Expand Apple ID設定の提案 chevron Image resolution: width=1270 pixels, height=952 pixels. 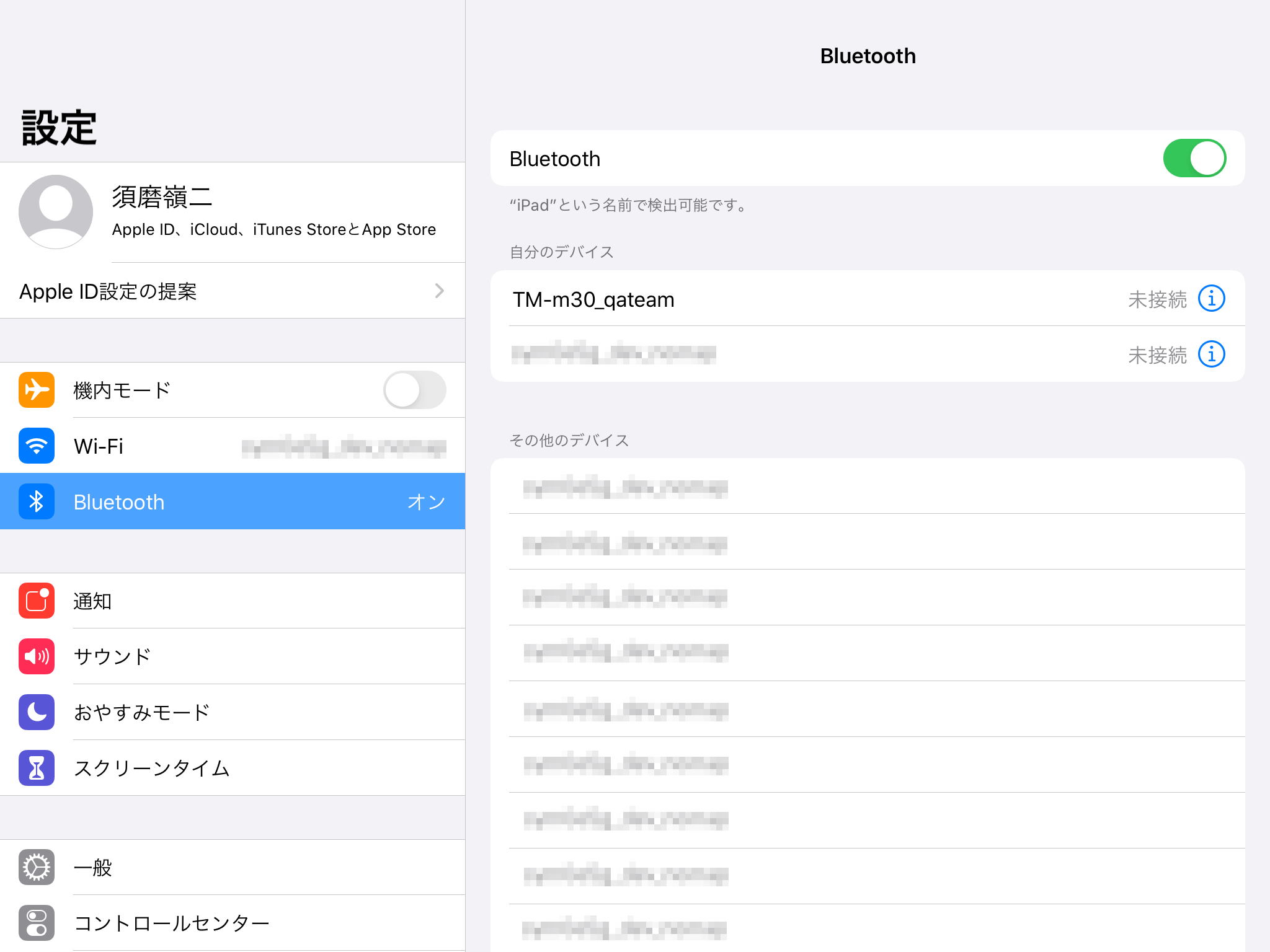tap(439, 291)
